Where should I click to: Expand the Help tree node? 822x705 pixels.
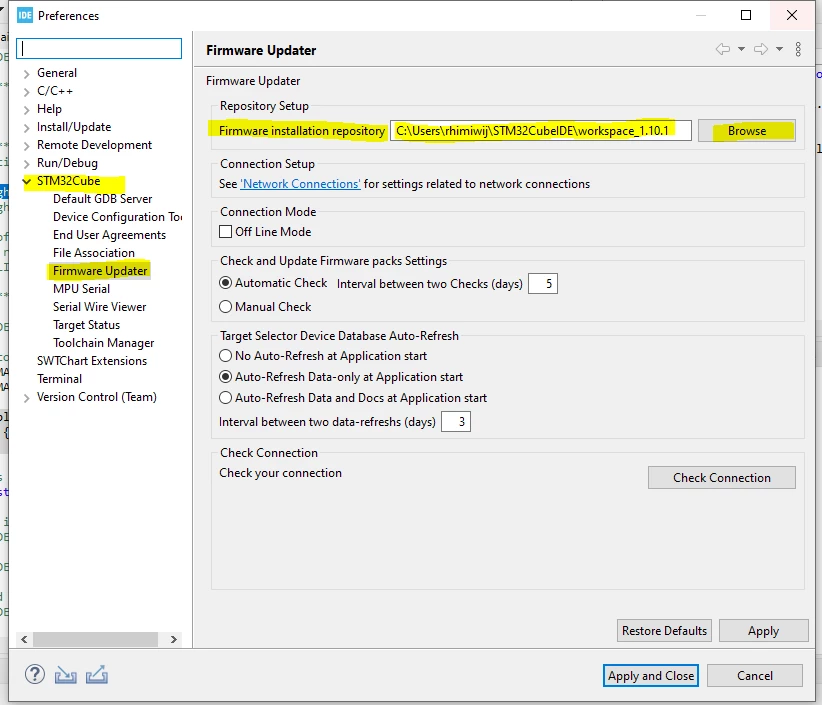point(27,110)
